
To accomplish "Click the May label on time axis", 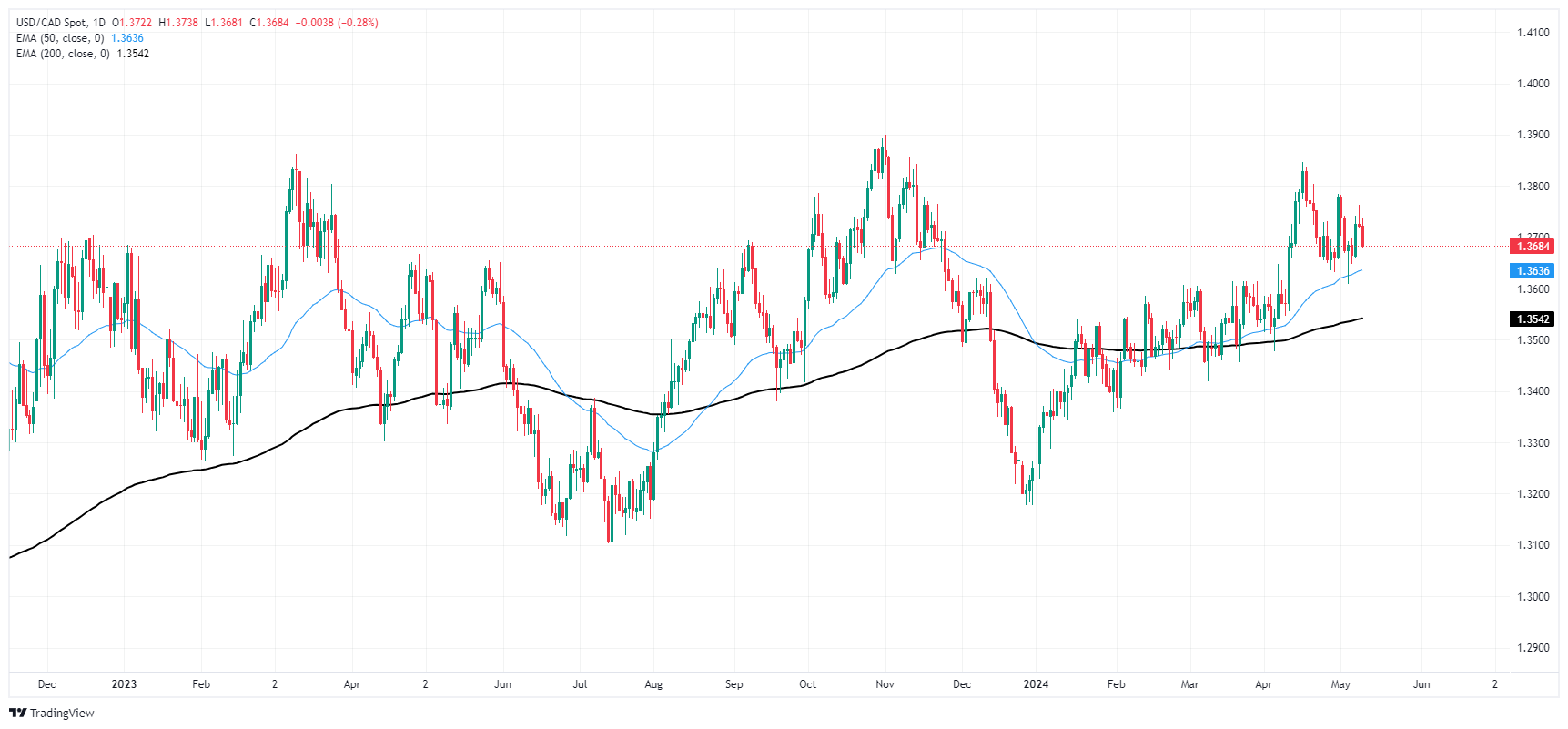I will pyautogui.click(x=1340, y=684).
